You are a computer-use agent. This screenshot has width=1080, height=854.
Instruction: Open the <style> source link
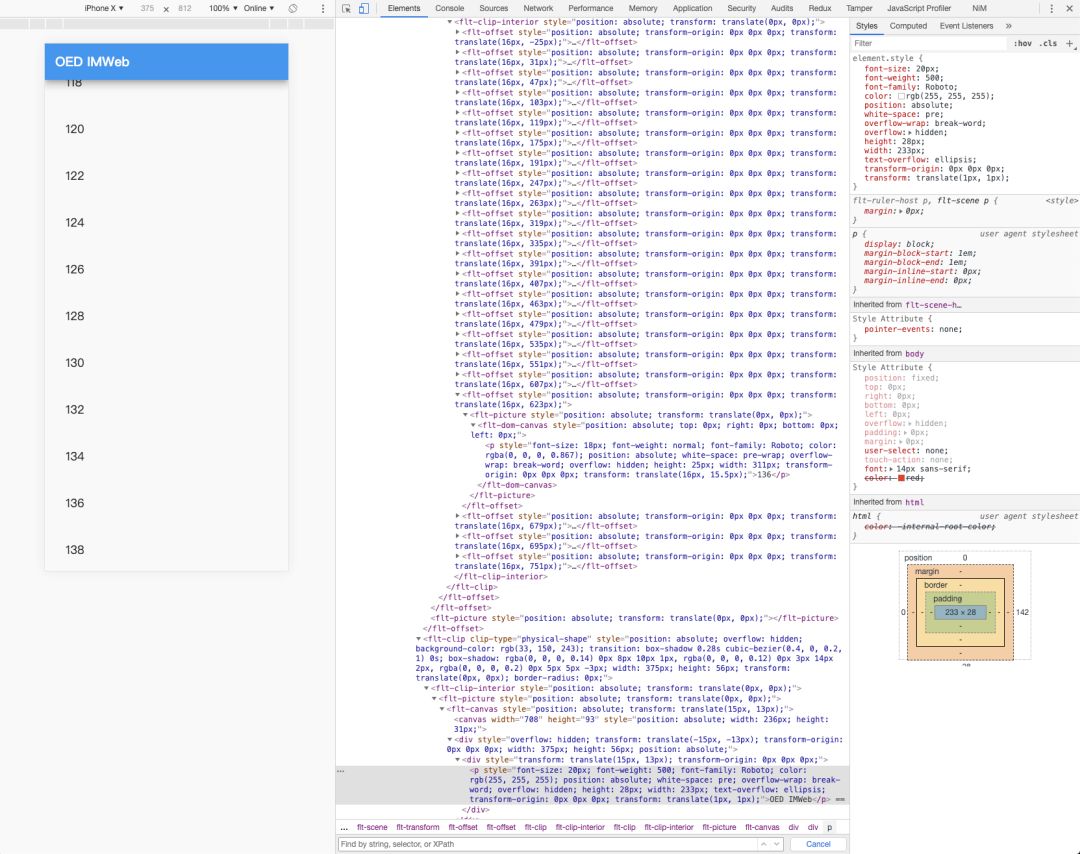pos(1061,200)
